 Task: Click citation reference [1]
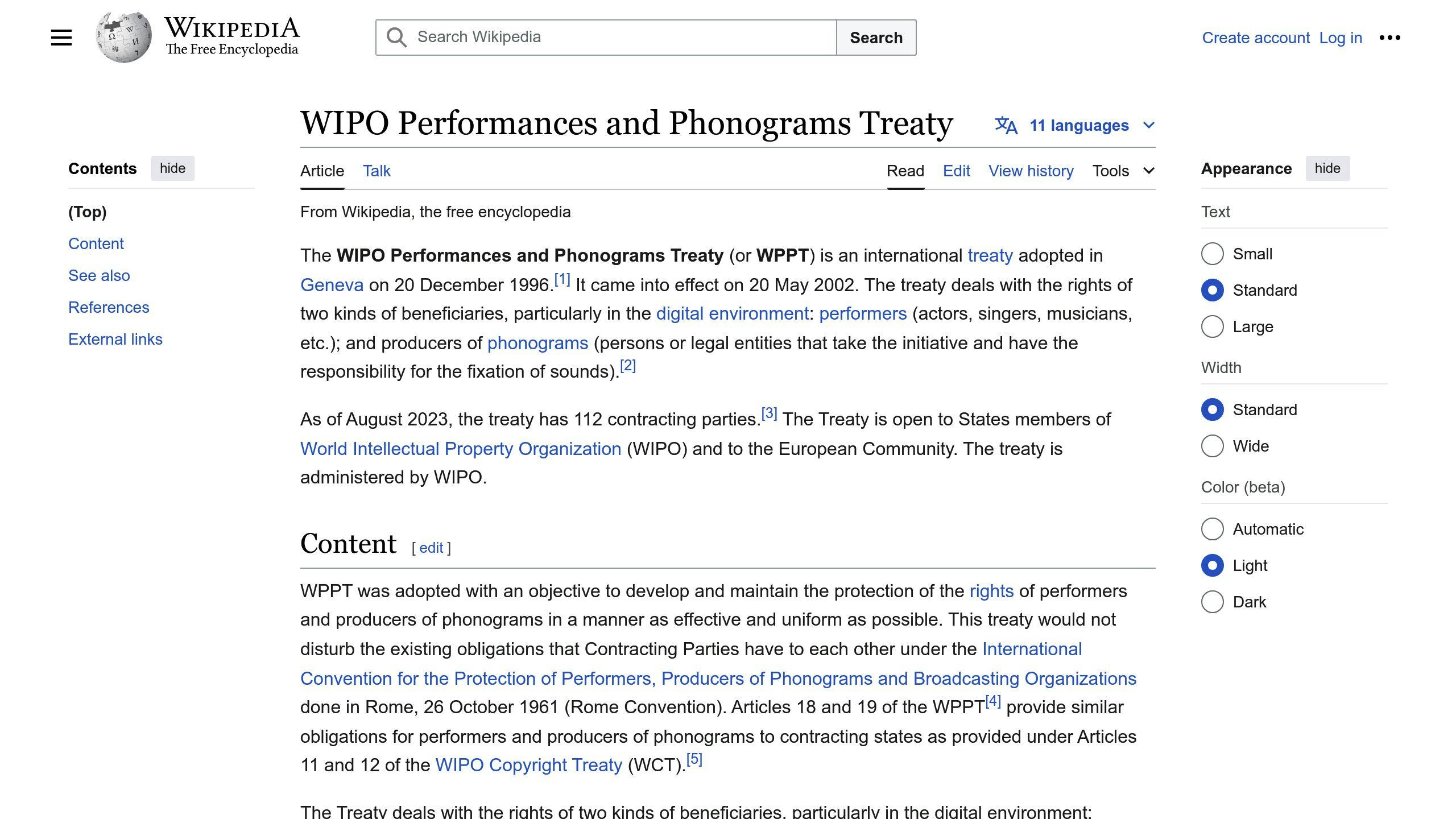[562, 279]
